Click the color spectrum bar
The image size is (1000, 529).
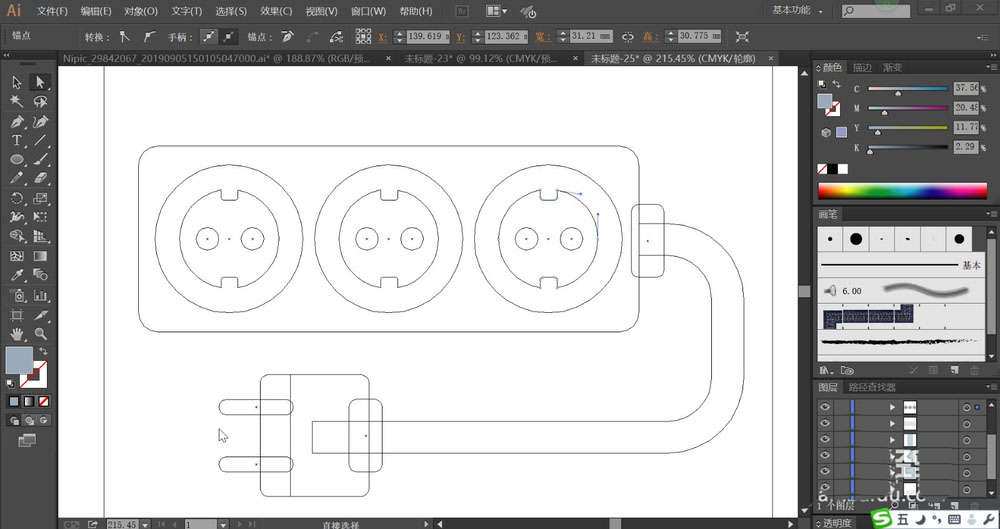[x=902, y=191]
